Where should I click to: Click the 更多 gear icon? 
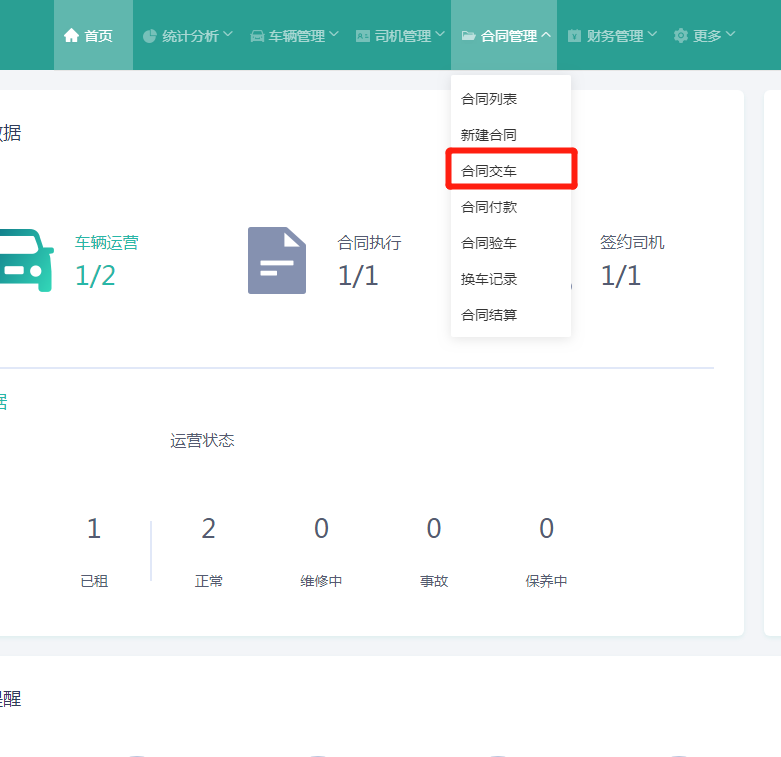pyautogui.click(x=681, y=36)
